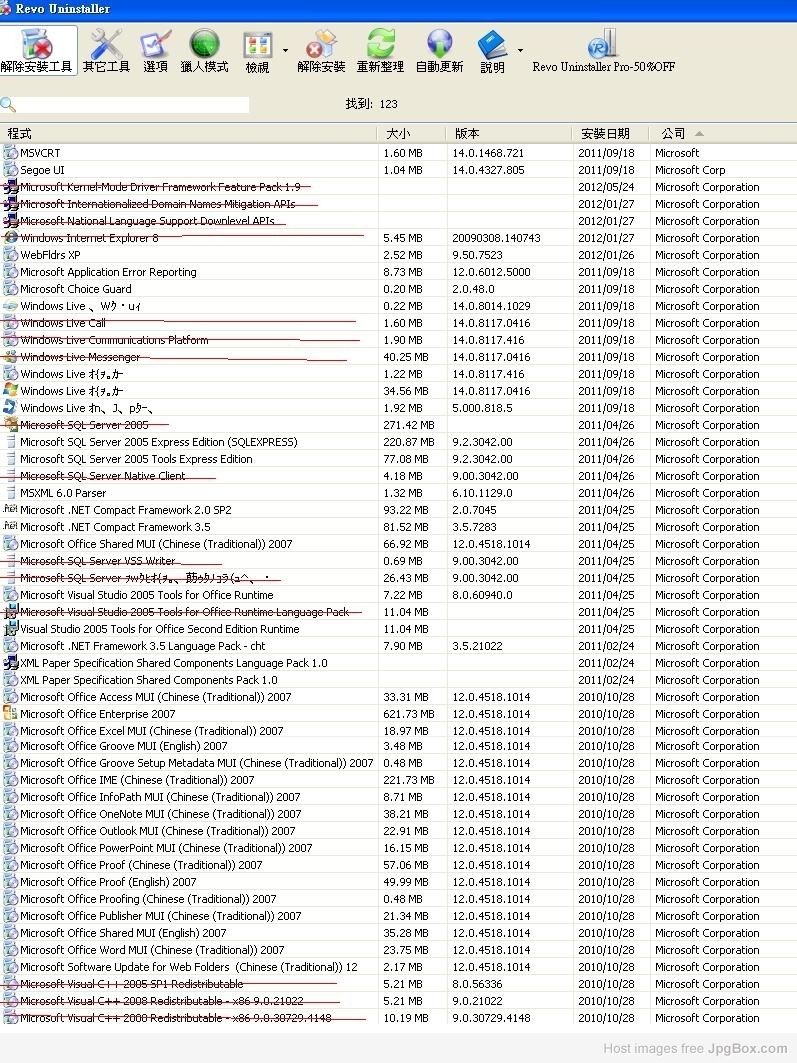Expand the dropdown arrow beside 說明
797x1063 pixels.
pyautogui.click(x=519, y=50)
